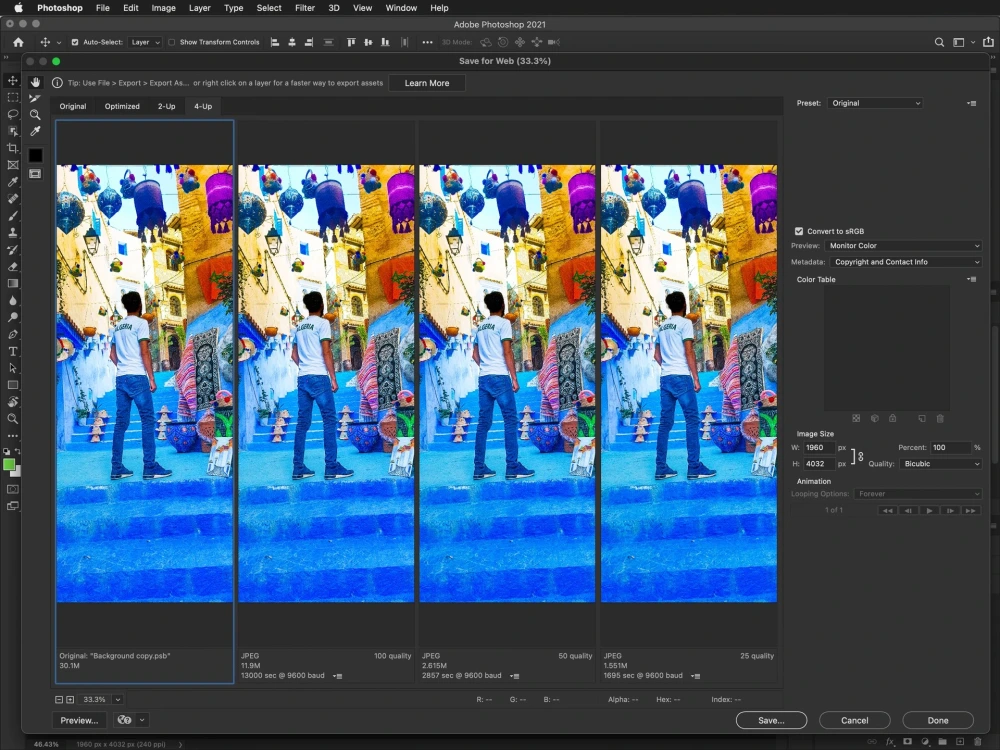Select the Hand tool in Save for Web
This screenshot has width=1000, height=750.
tap(35, 82)
